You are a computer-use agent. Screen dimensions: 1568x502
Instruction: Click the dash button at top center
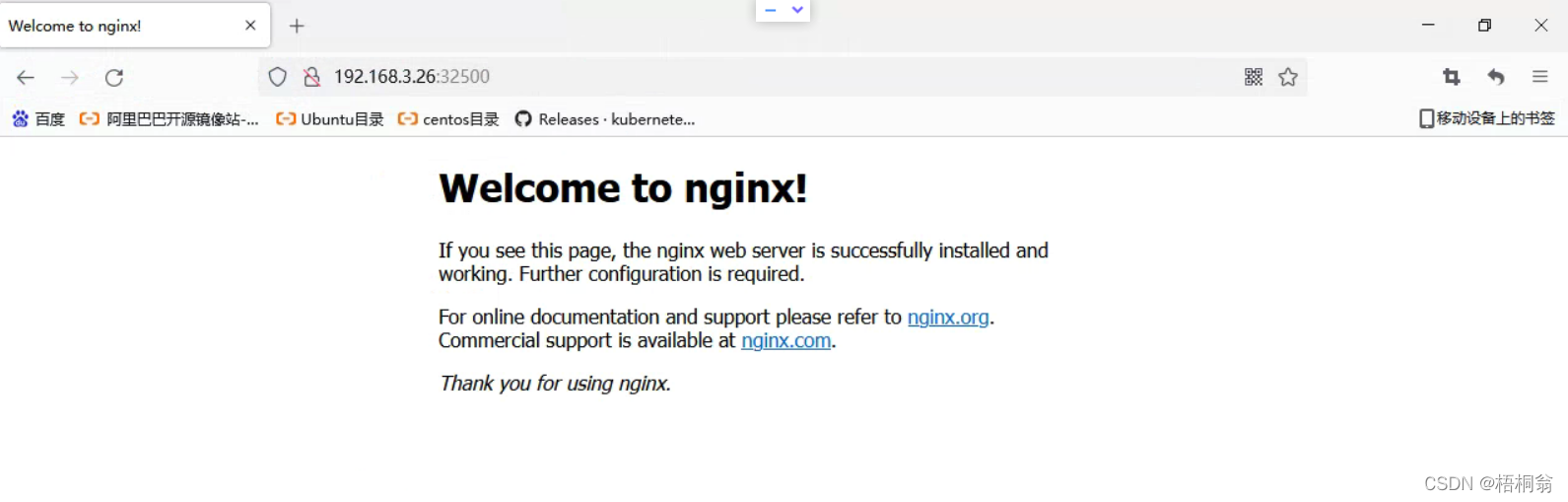tap(771, 10)
